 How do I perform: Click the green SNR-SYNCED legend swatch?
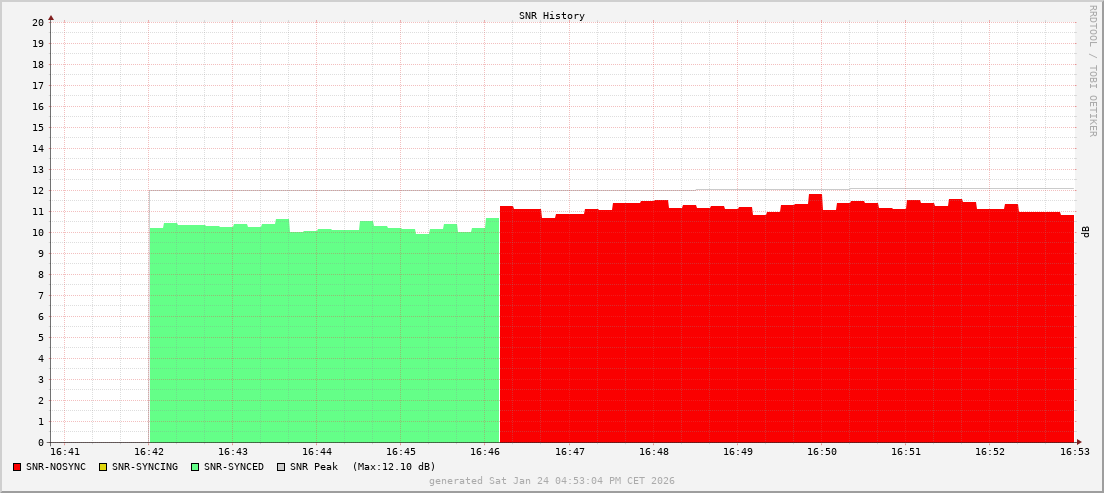point(195,467)
